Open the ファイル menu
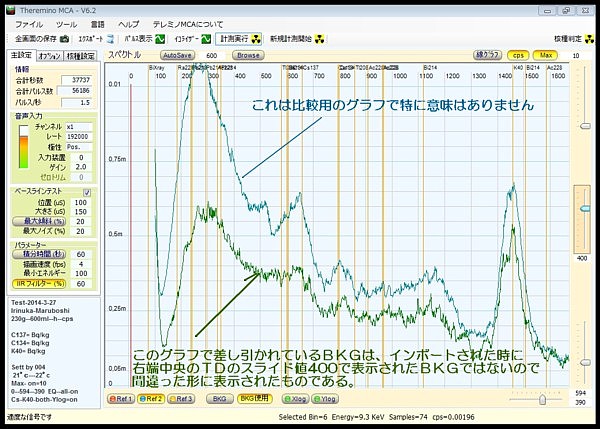 coord(29,24)
